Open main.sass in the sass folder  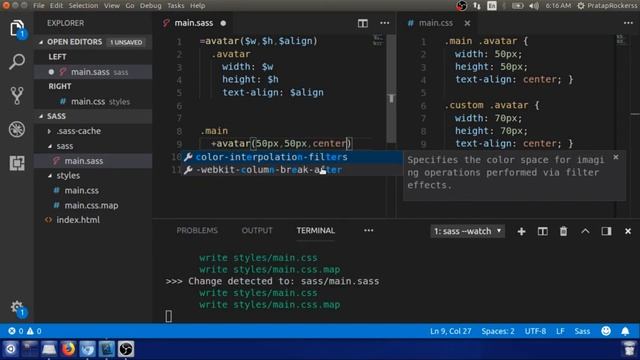click(x=93, y=161)
